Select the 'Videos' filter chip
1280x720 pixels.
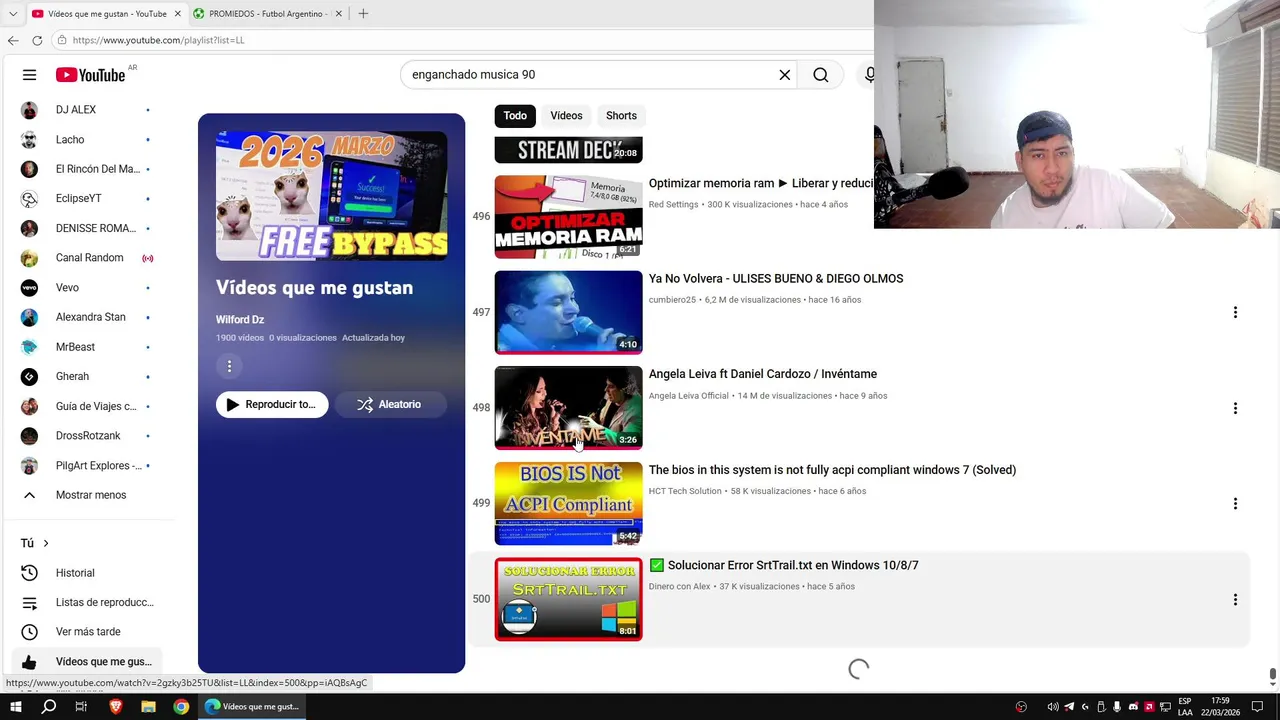tap(566, 116)
